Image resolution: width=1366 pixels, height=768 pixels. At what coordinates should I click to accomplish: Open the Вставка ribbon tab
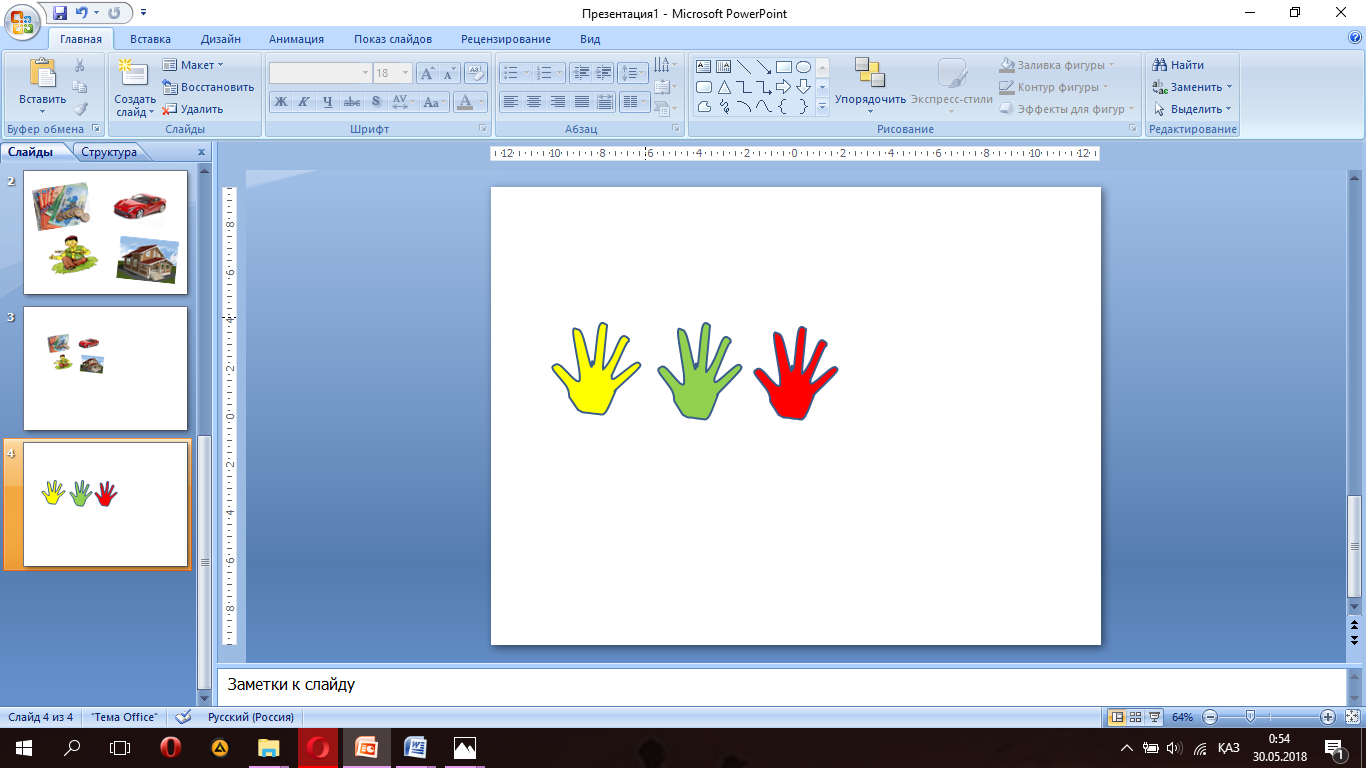pyautogui.click(x=150, y=39)
